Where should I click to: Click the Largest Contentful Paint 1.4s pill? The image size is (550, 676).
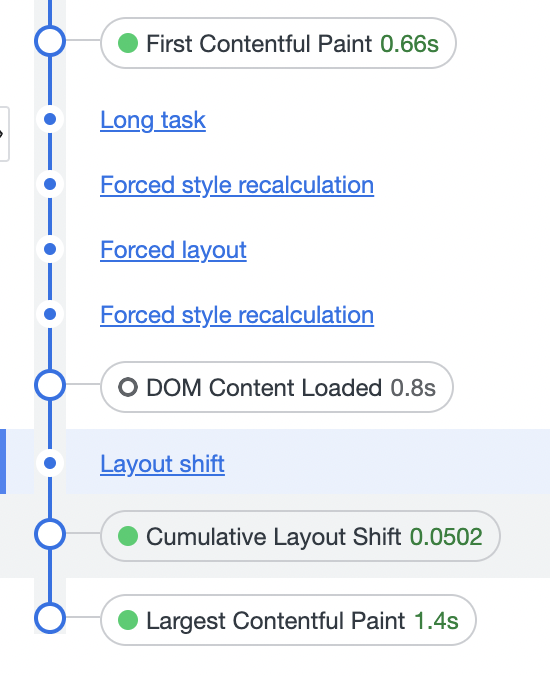click(x=288, y=620)
